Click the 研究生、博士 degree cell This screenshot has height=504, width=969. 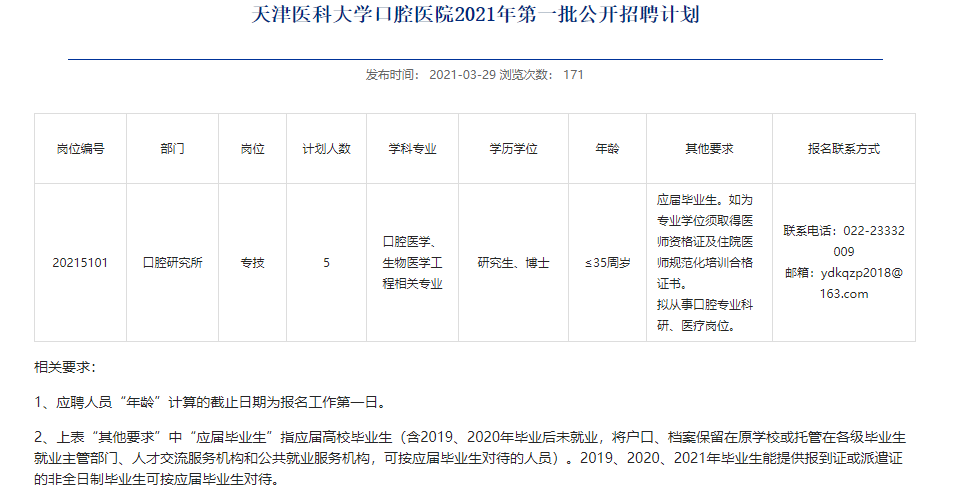513,263
